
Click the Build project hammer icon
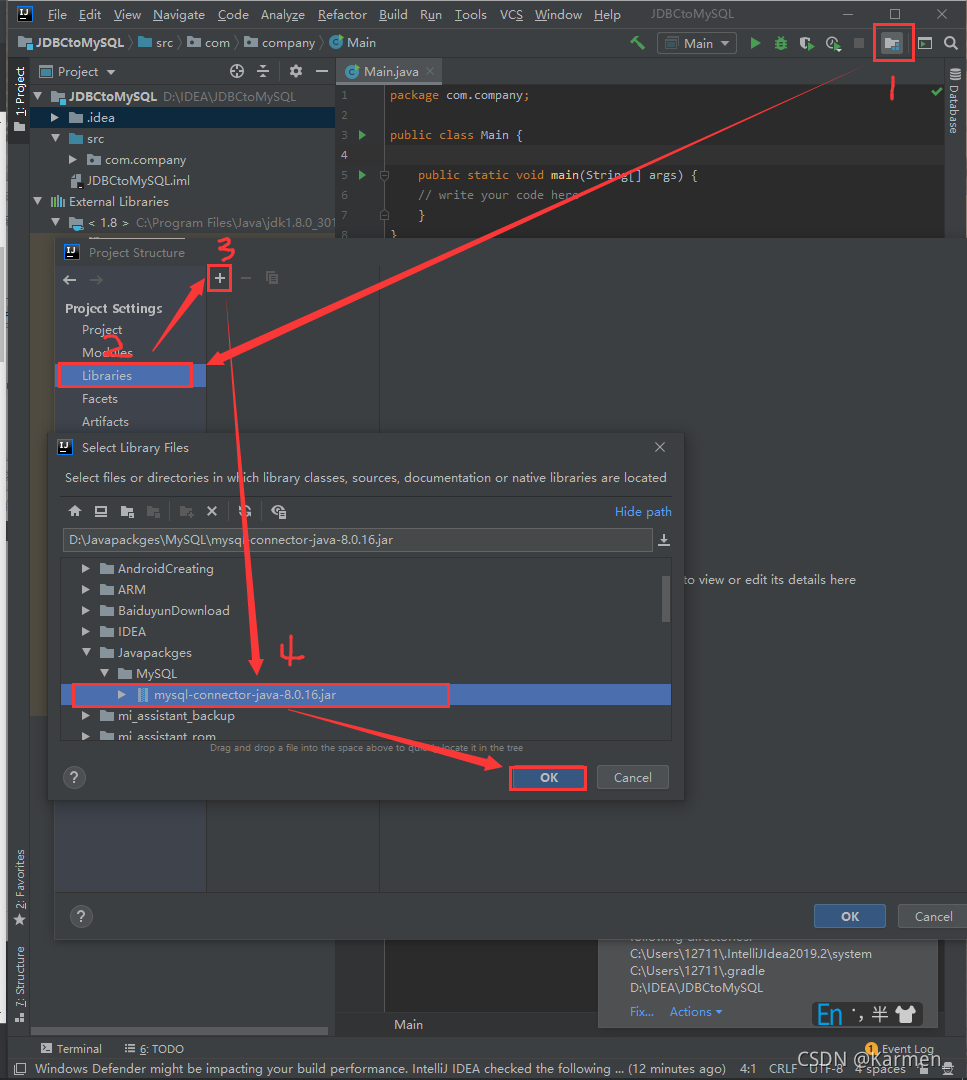[638, 43]
